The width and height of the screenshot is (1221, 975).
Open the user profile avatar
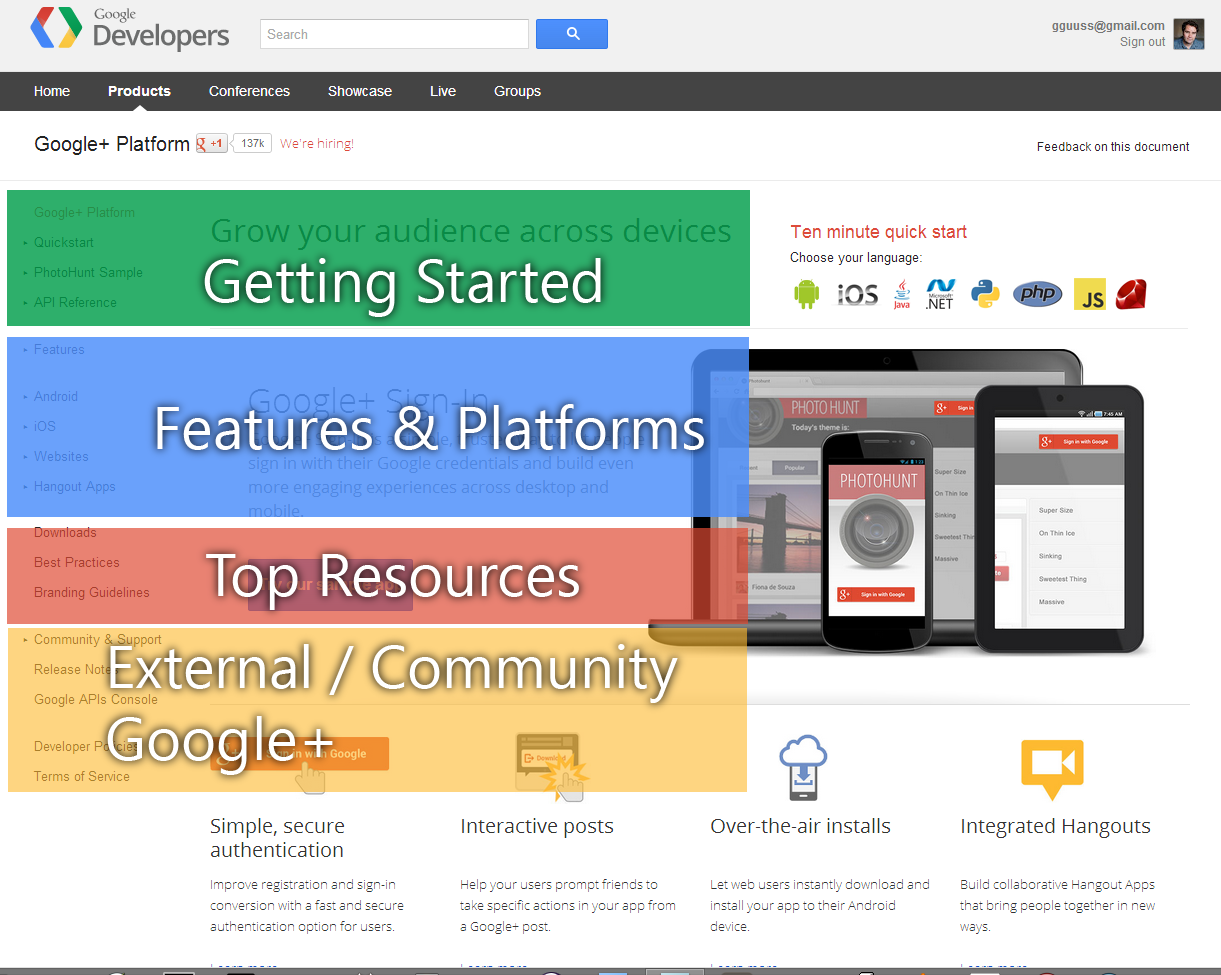coord(1189,33)
